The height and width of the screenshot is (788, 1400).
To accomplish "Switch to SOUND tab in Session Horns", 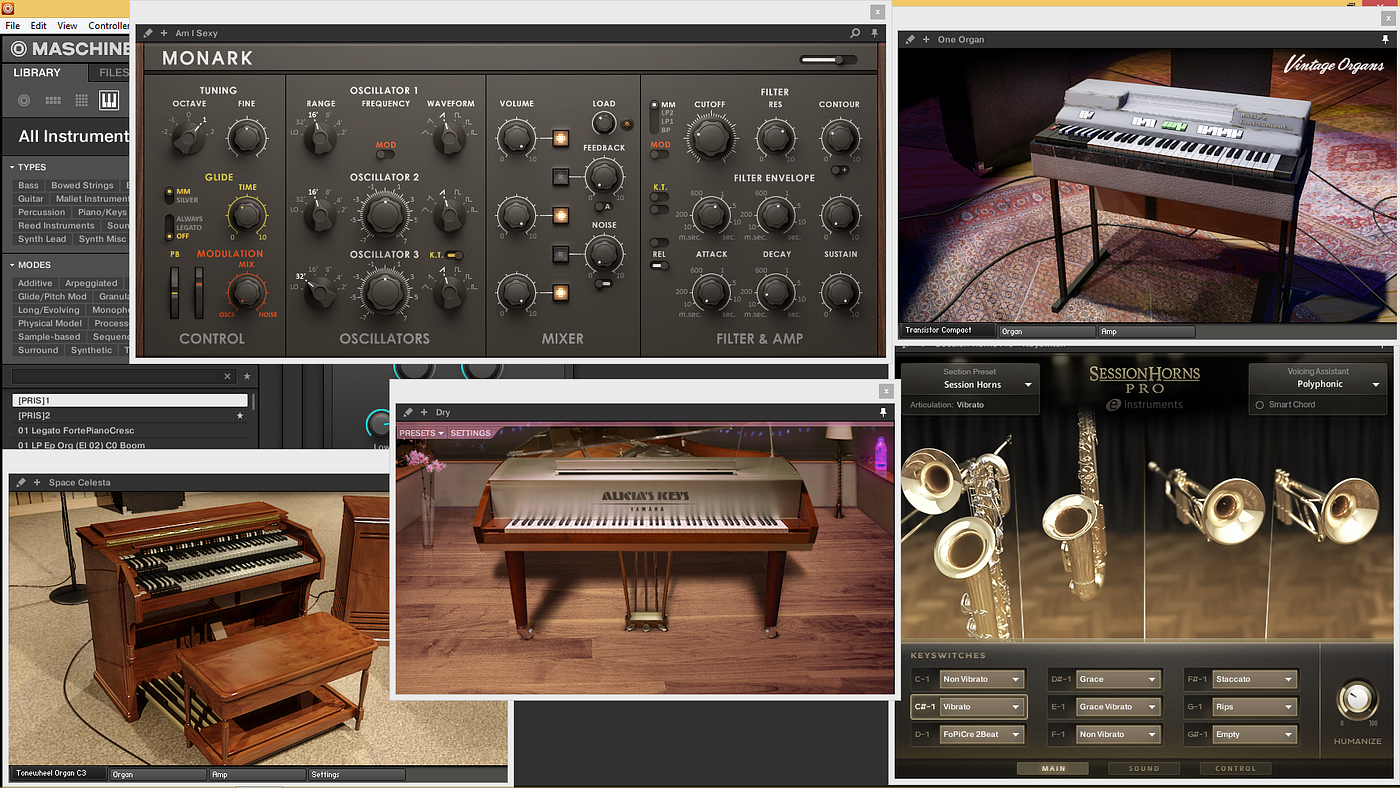I will point(1144,768).
